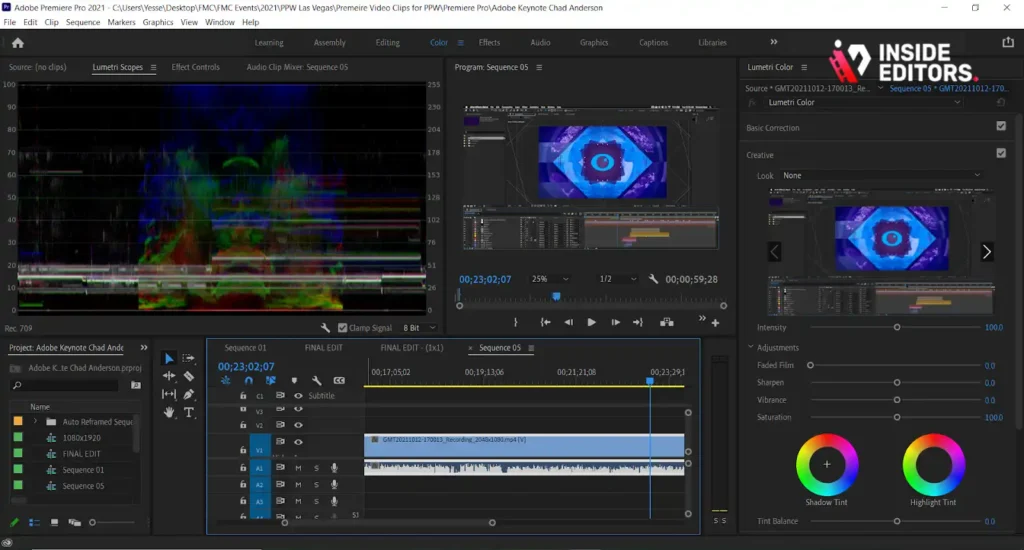The width and height of the screenshot is (1024, 550).
Task: Toggle V1 track output eye
Action: (x=298, y=442)
